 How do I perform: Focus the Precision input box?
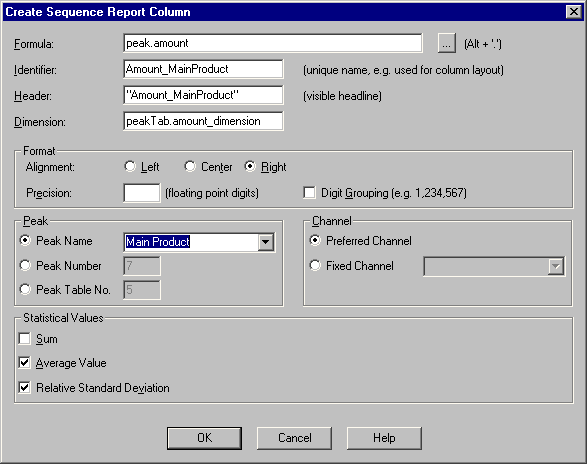(x=142, y=193)
